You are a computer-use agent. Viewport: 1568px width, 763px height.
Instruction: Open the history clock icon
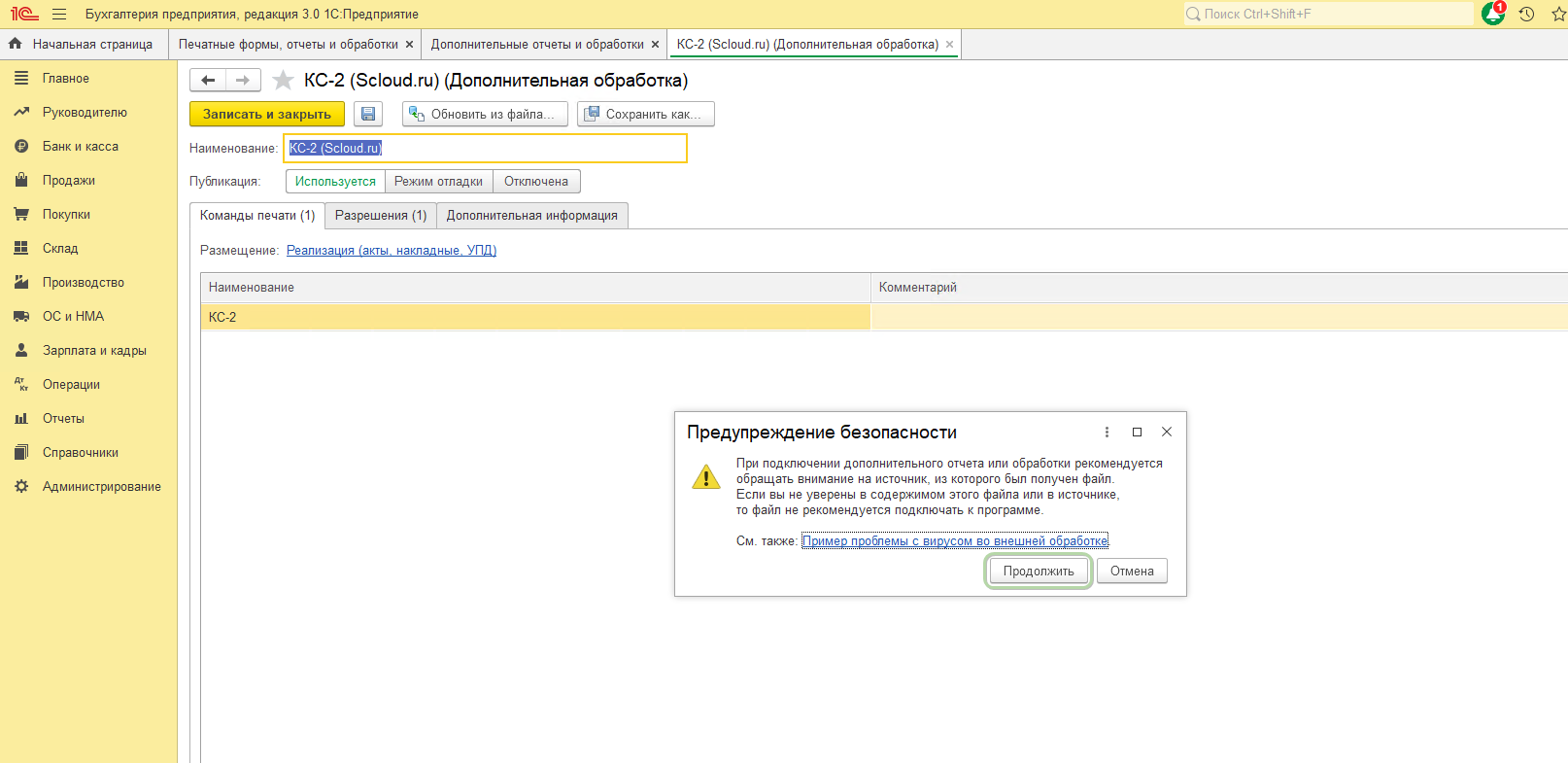click(x=1527, y=15)
